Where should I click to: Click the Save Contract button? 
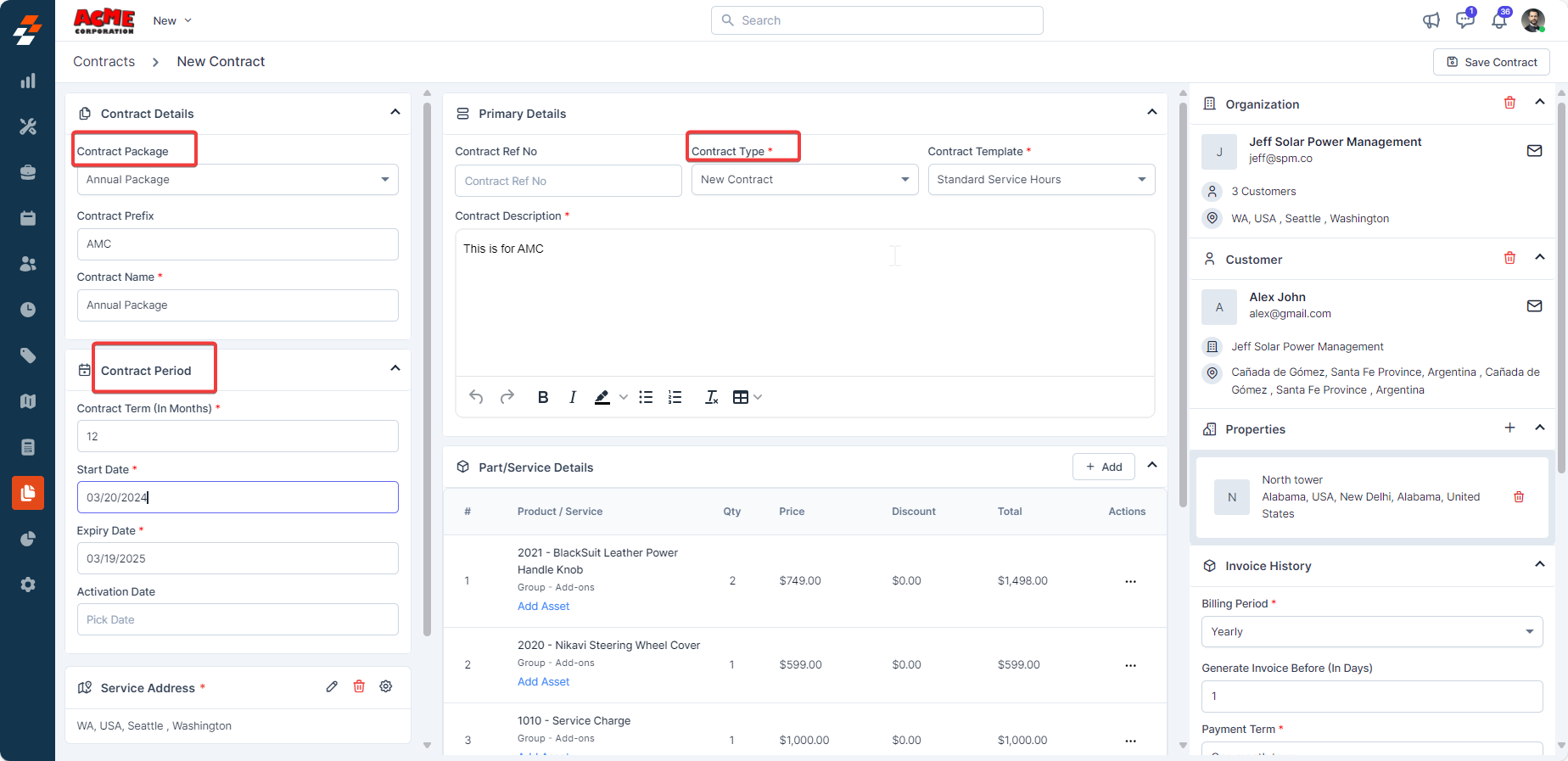click(1491, 62)
